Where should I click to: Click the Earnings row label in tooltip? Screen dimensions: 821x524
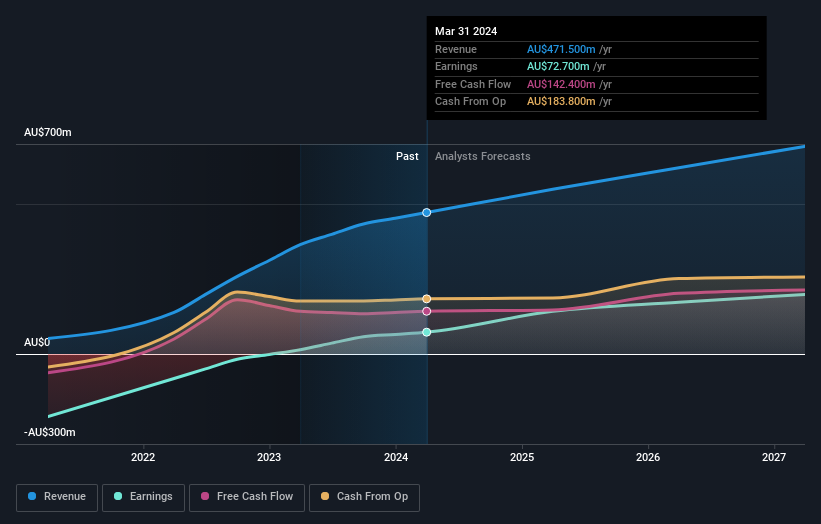pos(456,66)
